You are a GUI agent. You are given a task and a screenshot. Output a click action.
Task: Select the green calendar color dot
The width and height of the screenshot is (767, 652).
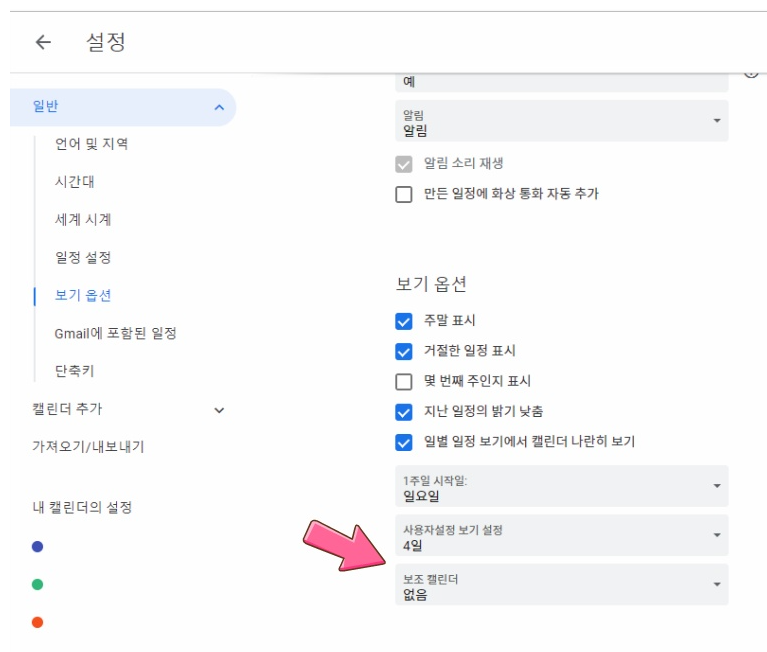37,584
